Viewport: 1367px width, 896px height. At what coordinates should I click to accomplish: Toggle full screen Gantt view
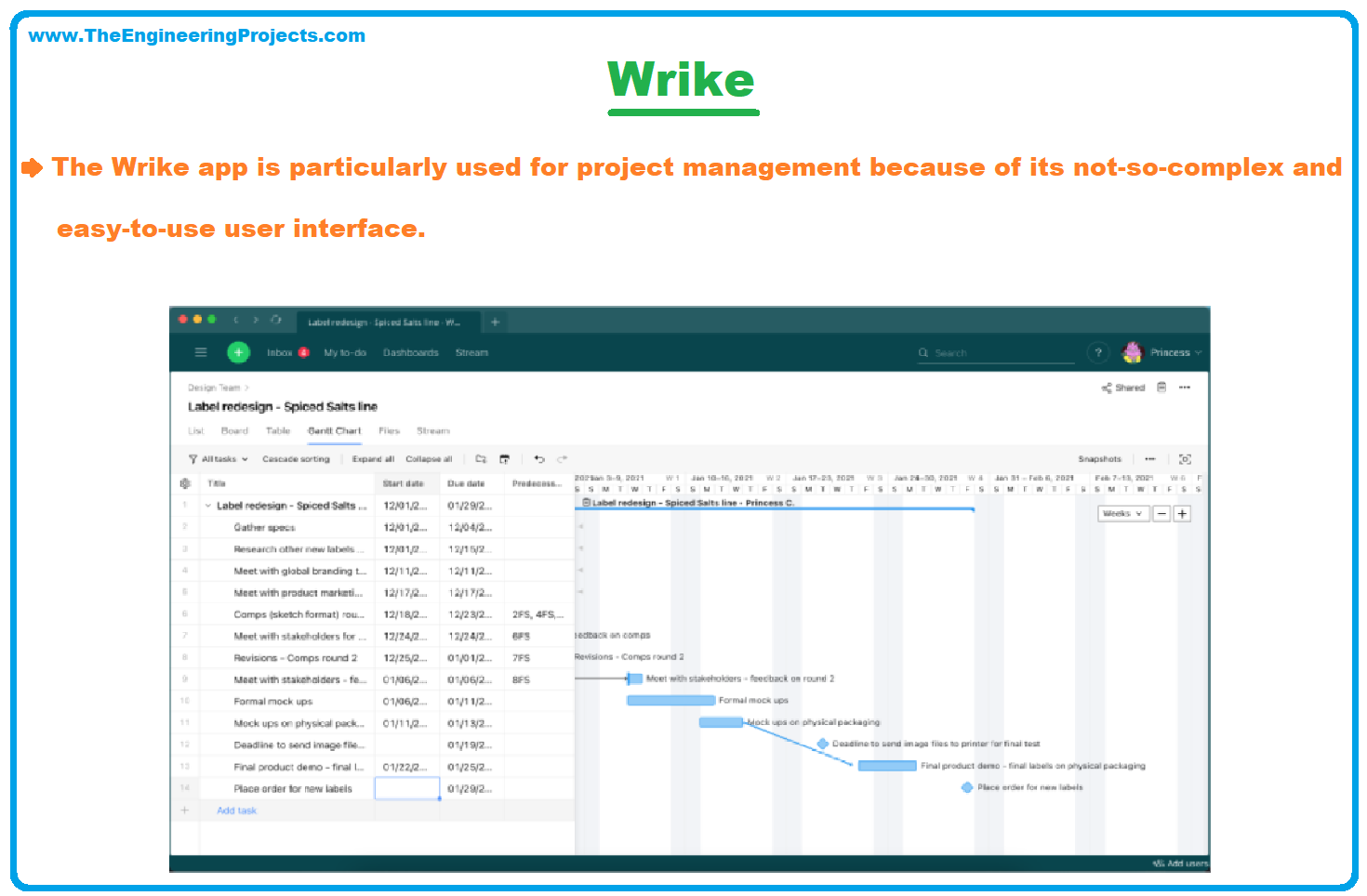tap(1185, 459)
